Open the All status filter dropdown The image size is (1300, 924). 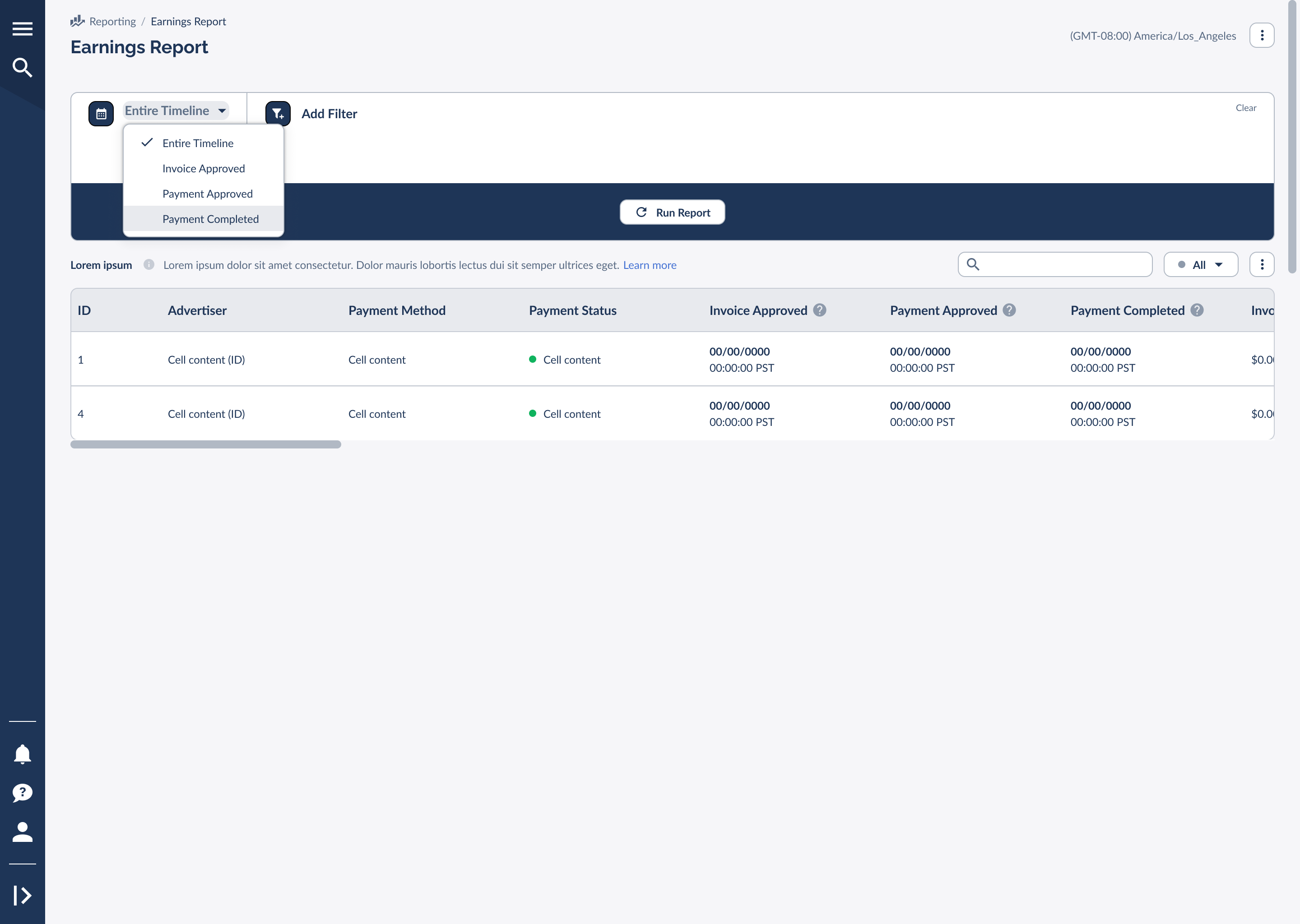coord(1200,264)
